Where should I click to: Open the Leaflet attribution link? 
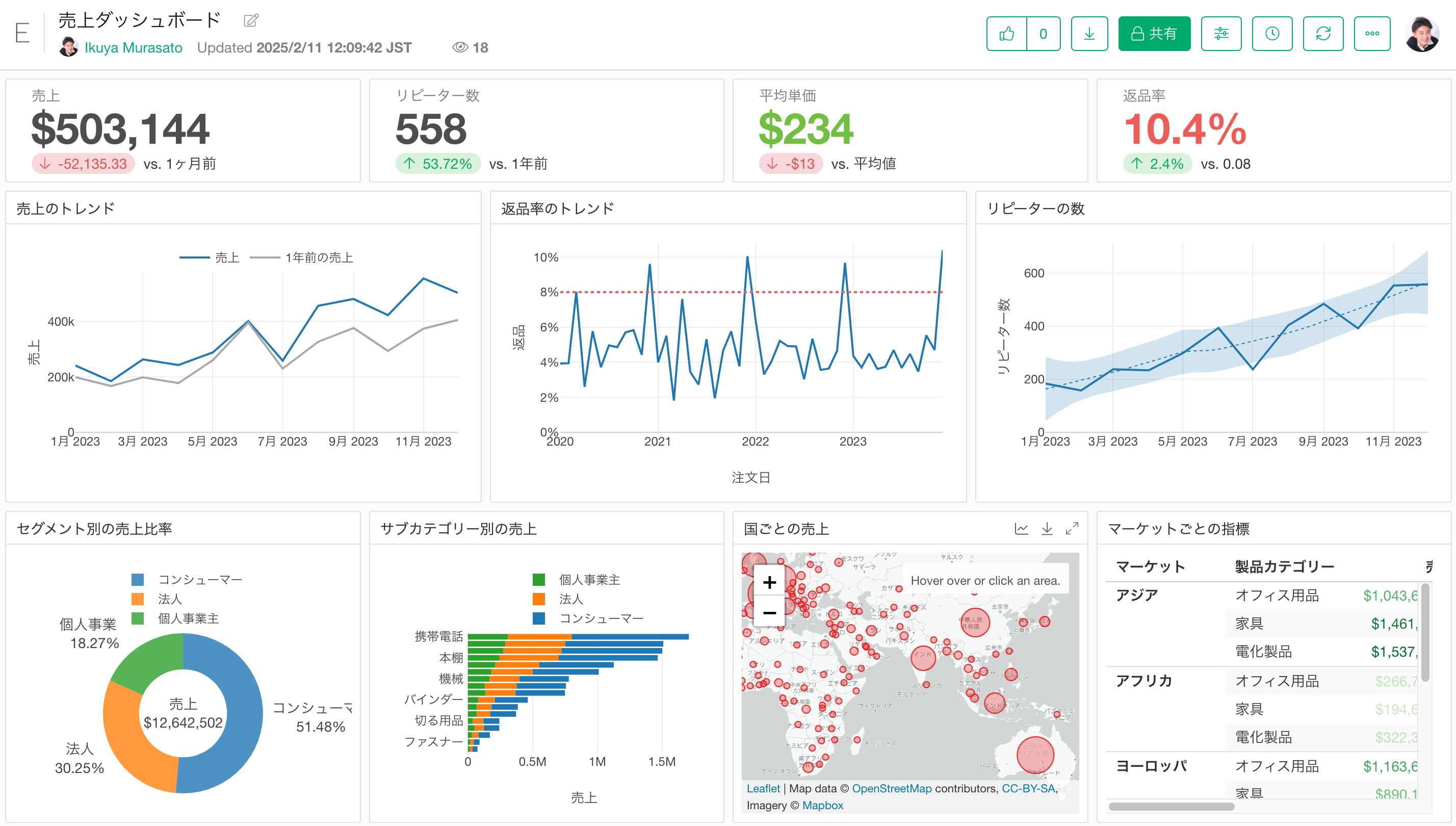pos(764,789)
